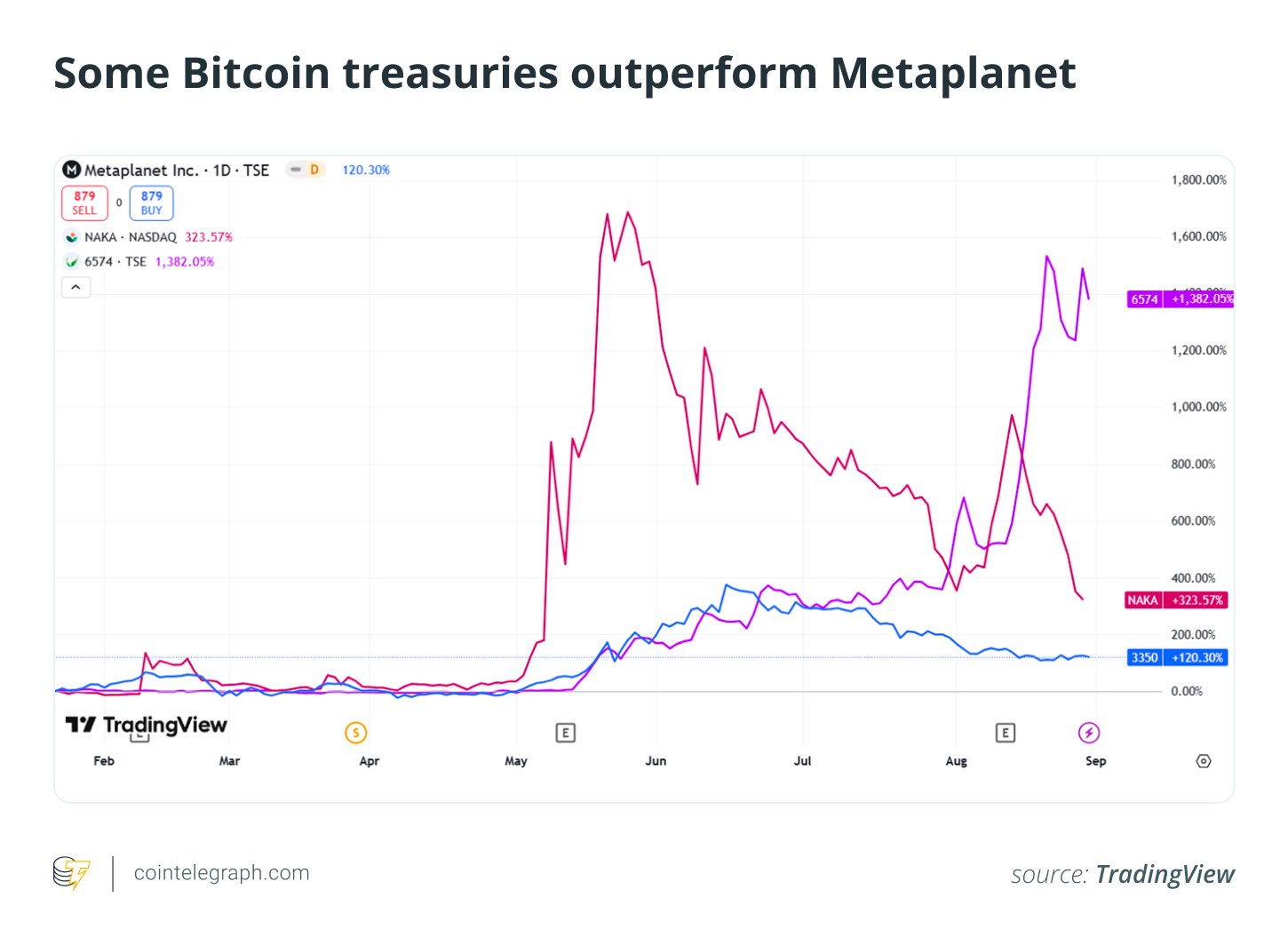Click the TradingView logo in the bottom corner
Viewport: 1288px width, 945px height.
(x=145, y=725)
